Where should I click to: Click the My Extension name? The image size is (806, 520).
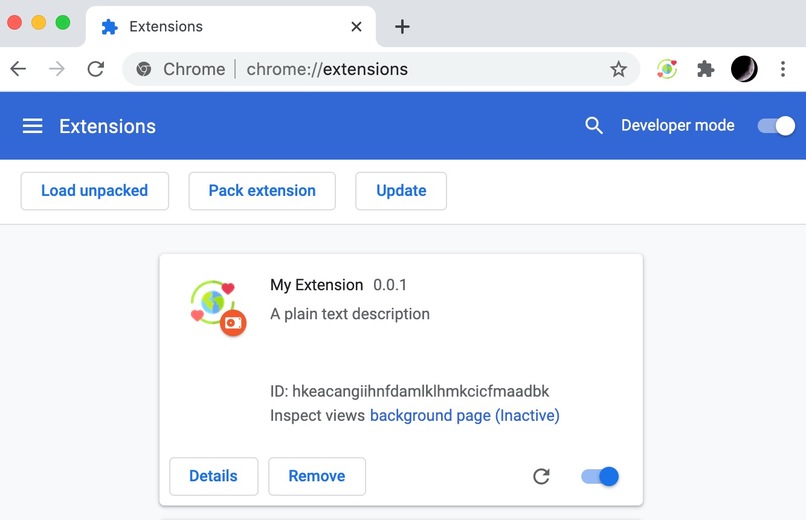[317, 285]
